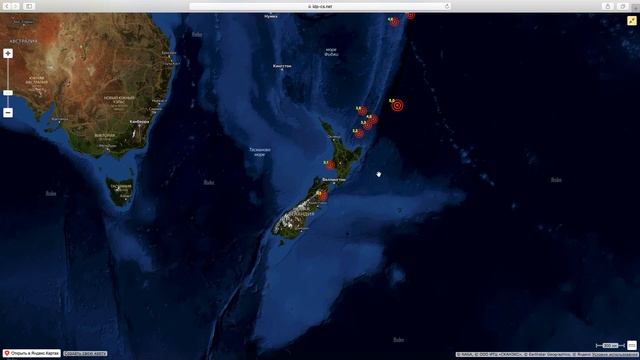Click the 'Создать свою карту' link

click(x=85, y=353)
